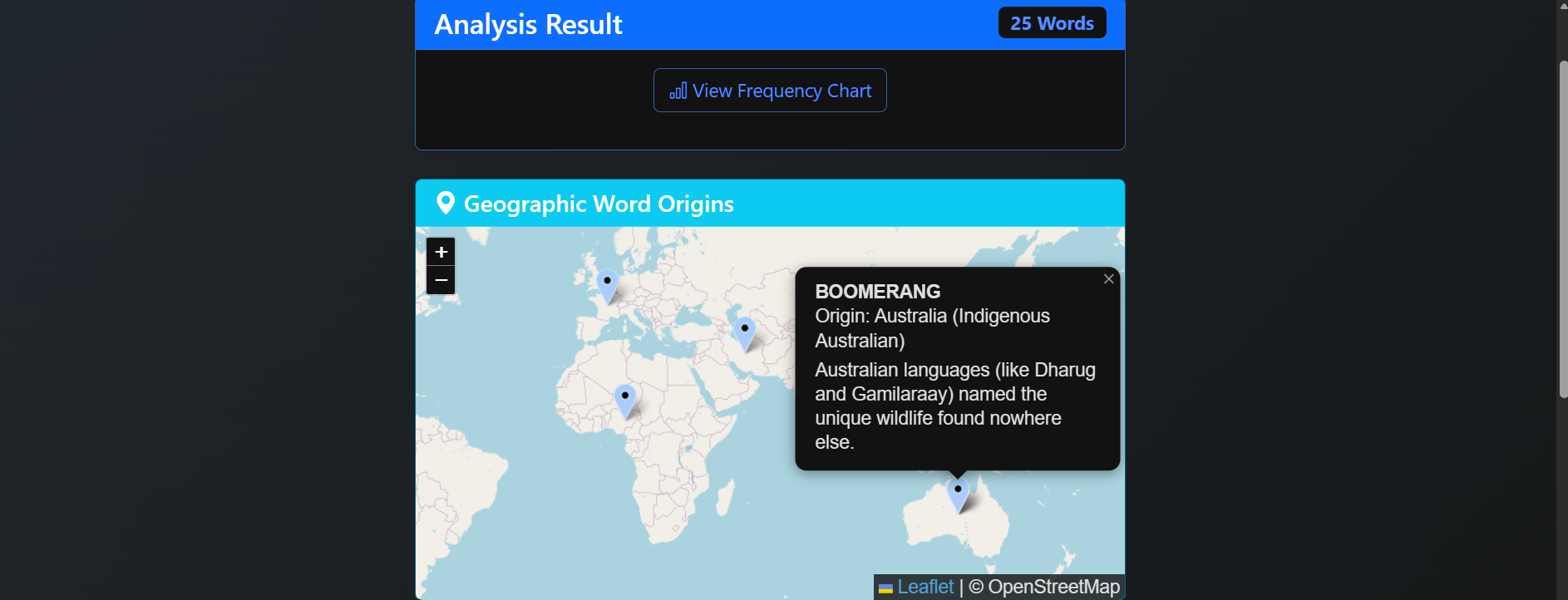Image resolution: width=1568 pixels, height=600 pixels.
Task: Click the Analysis Result heading
Action: click(529, 24)
